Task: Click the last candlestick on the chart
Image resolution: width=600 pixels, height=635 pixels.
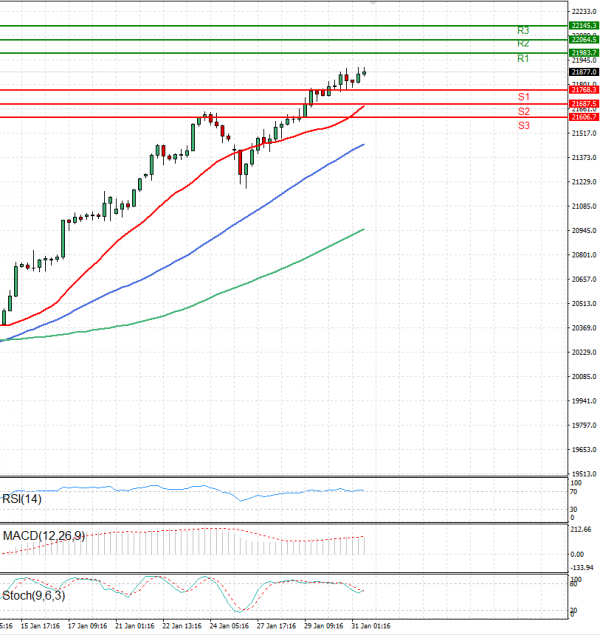Action: [x=364, y=72]
